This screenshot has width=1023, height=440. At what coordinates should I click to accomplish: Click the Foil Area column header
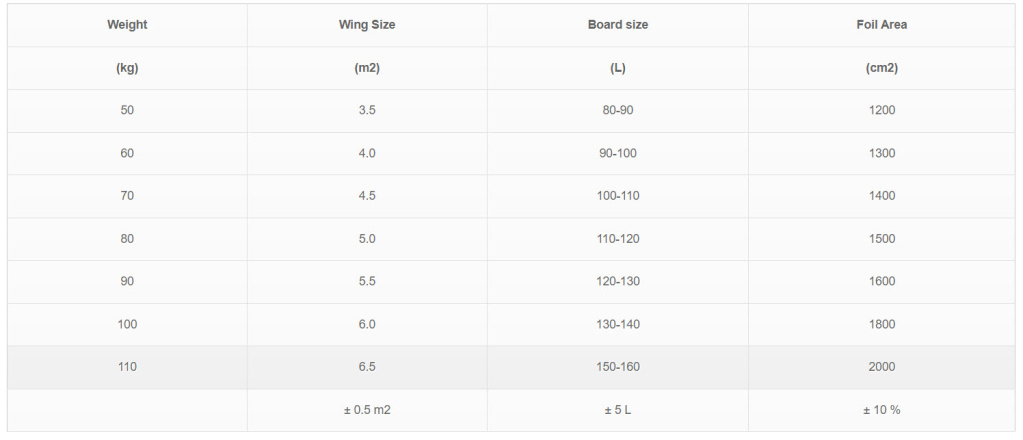click(882, 25)
